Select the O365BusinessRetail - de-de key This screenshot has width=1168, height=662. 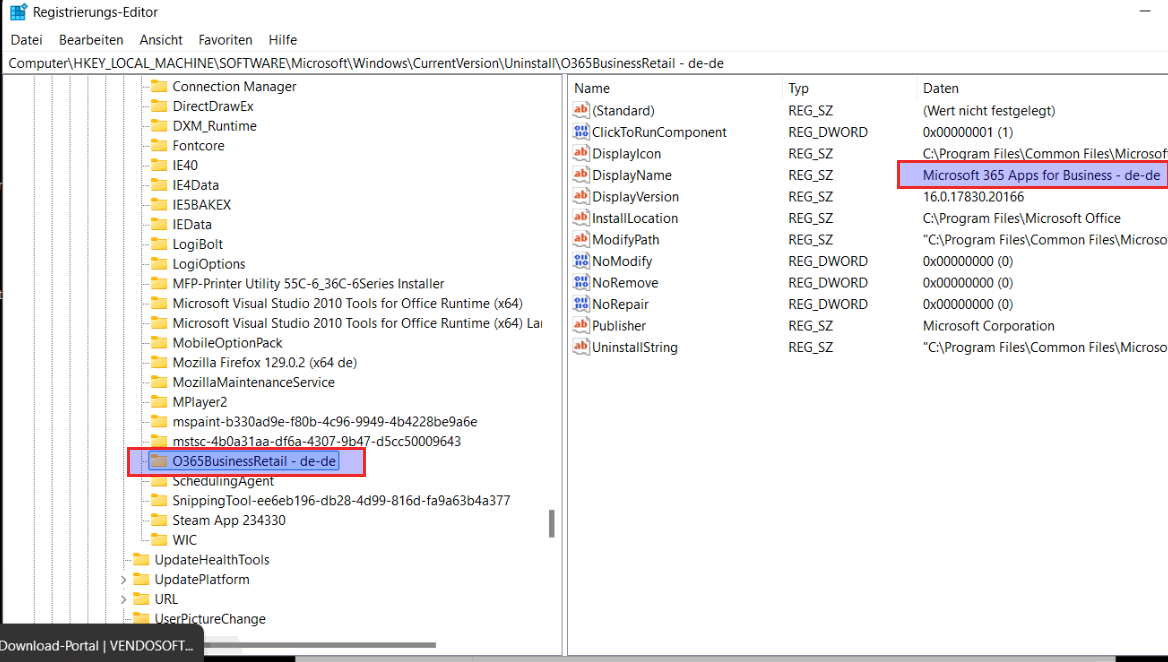[x=254, y=461]
